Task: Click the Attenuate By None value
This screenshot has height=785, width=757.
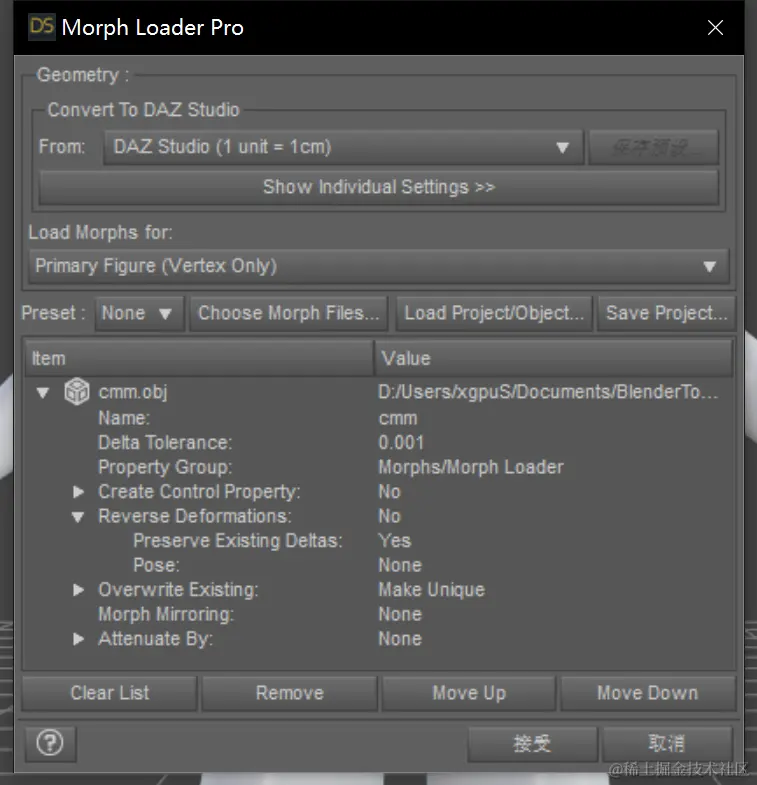Action: pyautogui.click(x=400, y=639)
